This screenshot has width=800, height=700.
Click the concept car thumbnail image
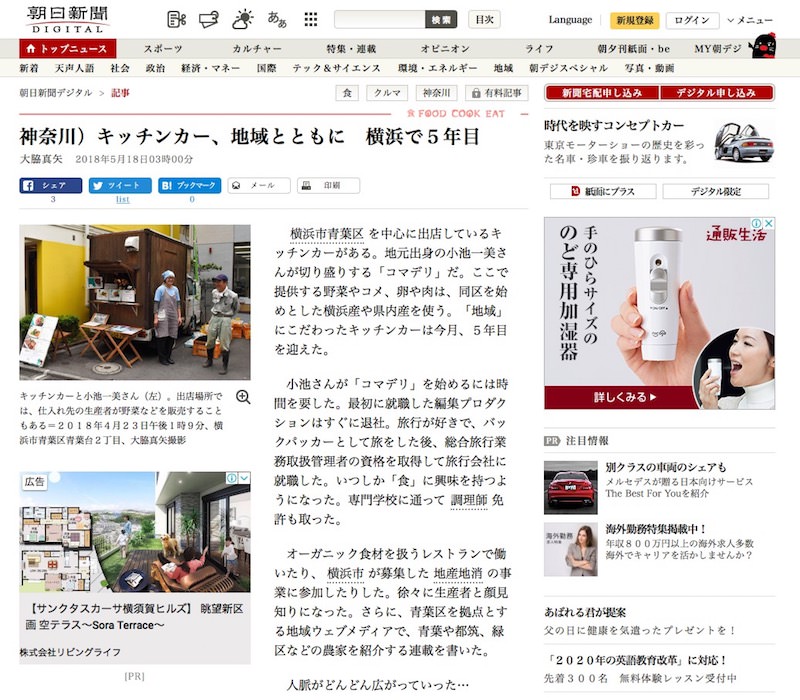745,142
